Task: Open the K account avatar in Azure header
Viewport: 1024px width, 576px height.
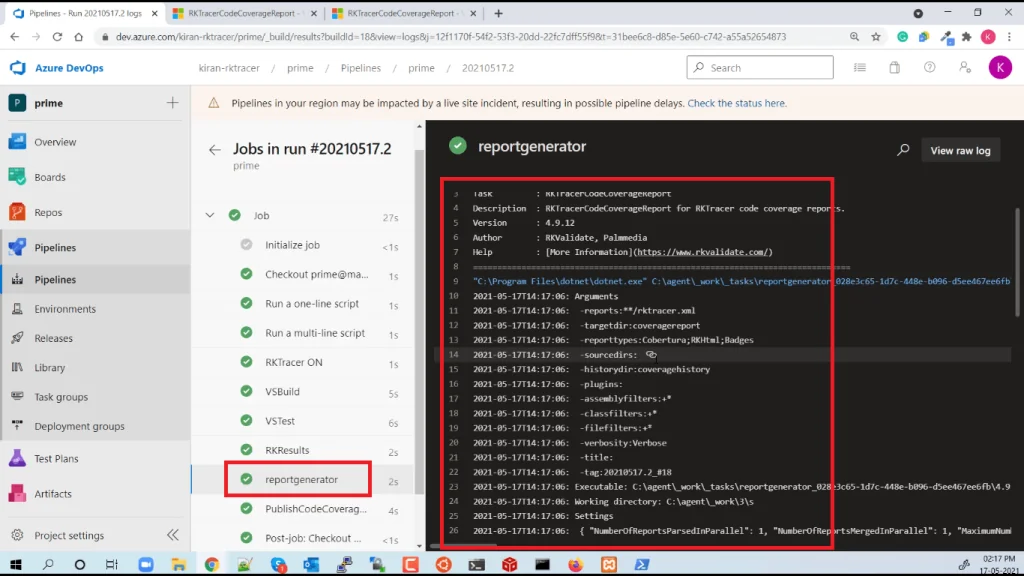Action: [x=1000, y=67]
